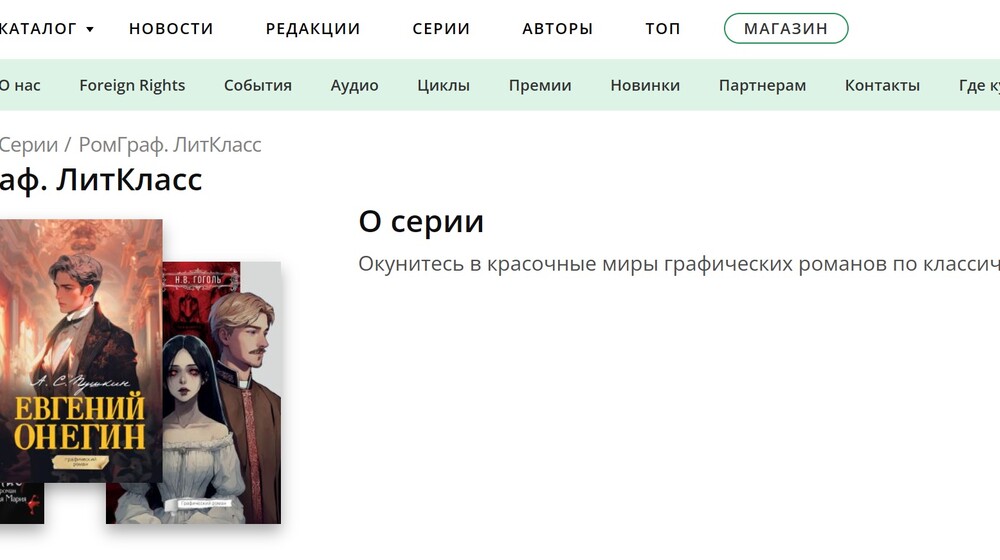Open the Авторы page
The height and width of the screenshot is (560, 1000).
pyautogui.click(x=557, y=29)
